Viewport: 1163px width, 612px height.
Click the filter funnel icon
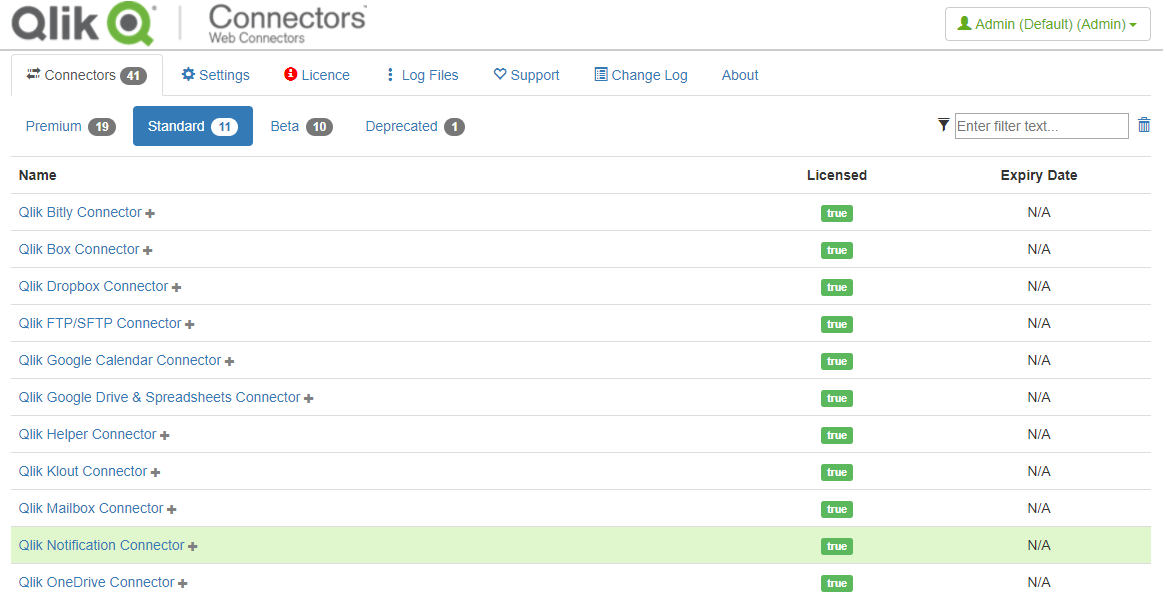[943, 125]
